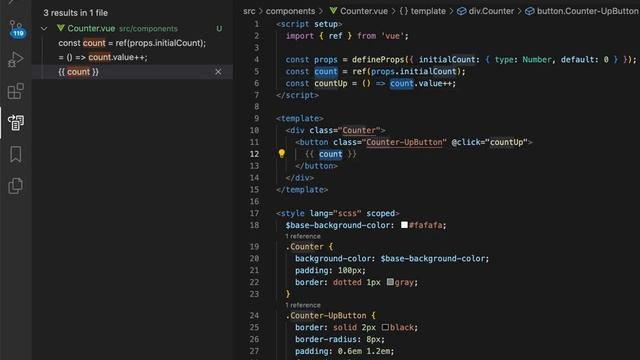Click 'count' inside mustache on line 12
640x360 pixels.
[x=331, y=154]
